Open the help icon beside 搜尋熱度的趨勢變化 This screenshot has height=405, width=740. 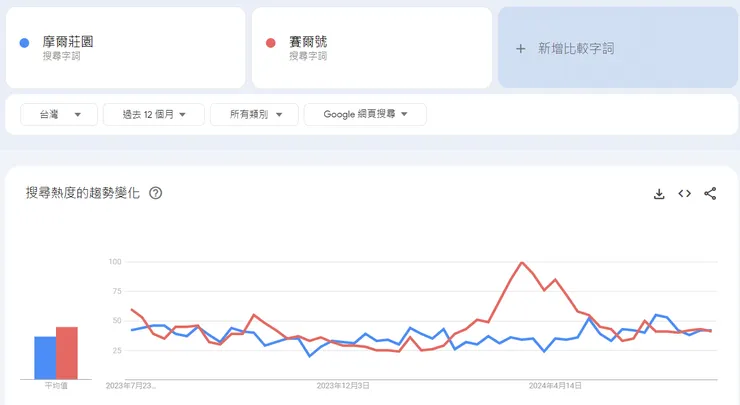[x=156, y=193]
